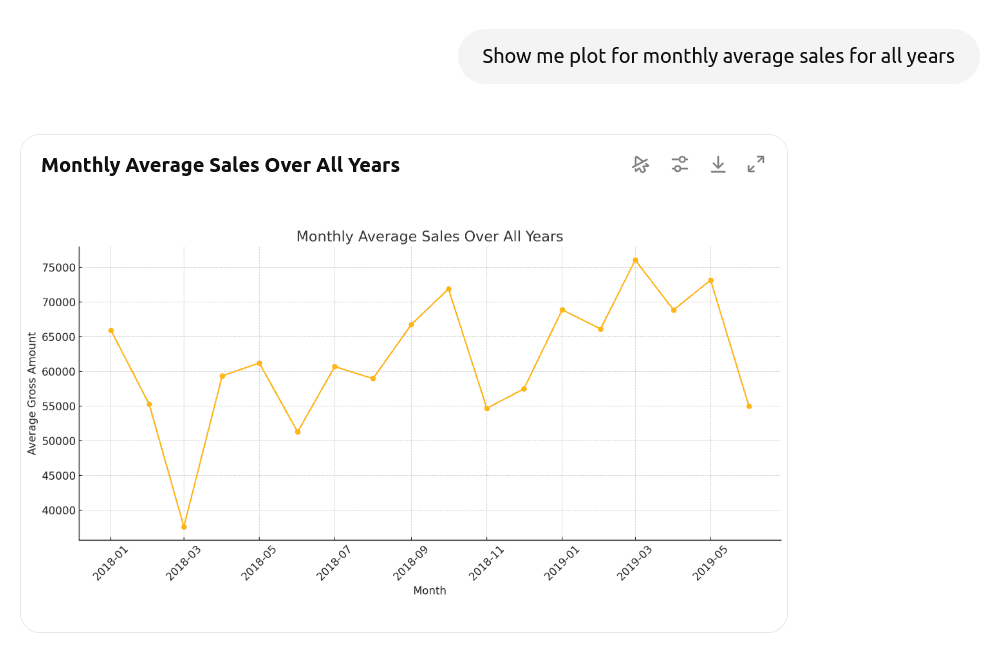Open the chart settings sliders icon
The width and height of the screenshot is (991, 654).
point(679,165)
